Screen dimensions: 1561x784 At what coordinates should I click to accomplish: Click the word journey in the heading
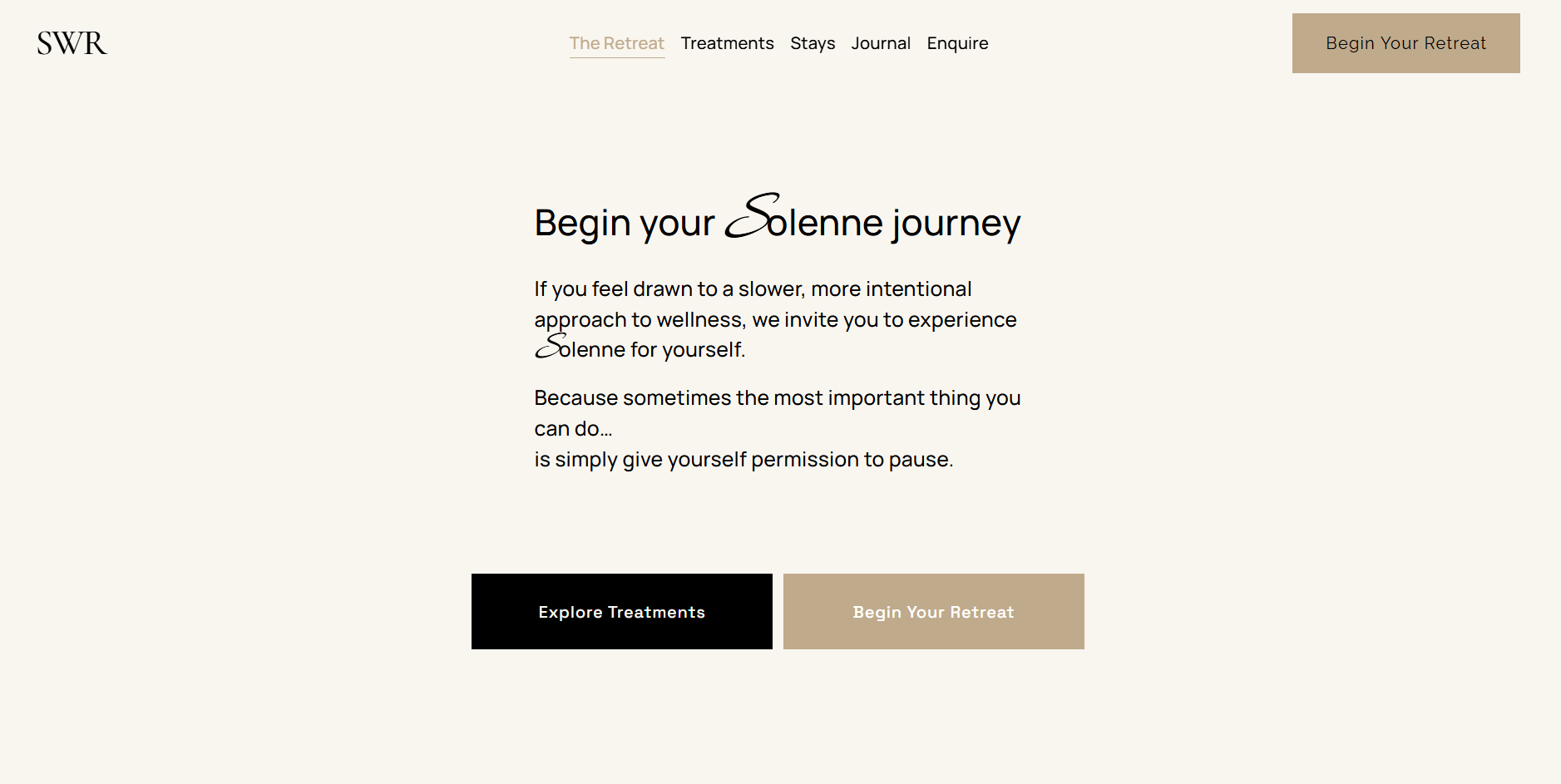pyautogui.click(x=956, y=224)
